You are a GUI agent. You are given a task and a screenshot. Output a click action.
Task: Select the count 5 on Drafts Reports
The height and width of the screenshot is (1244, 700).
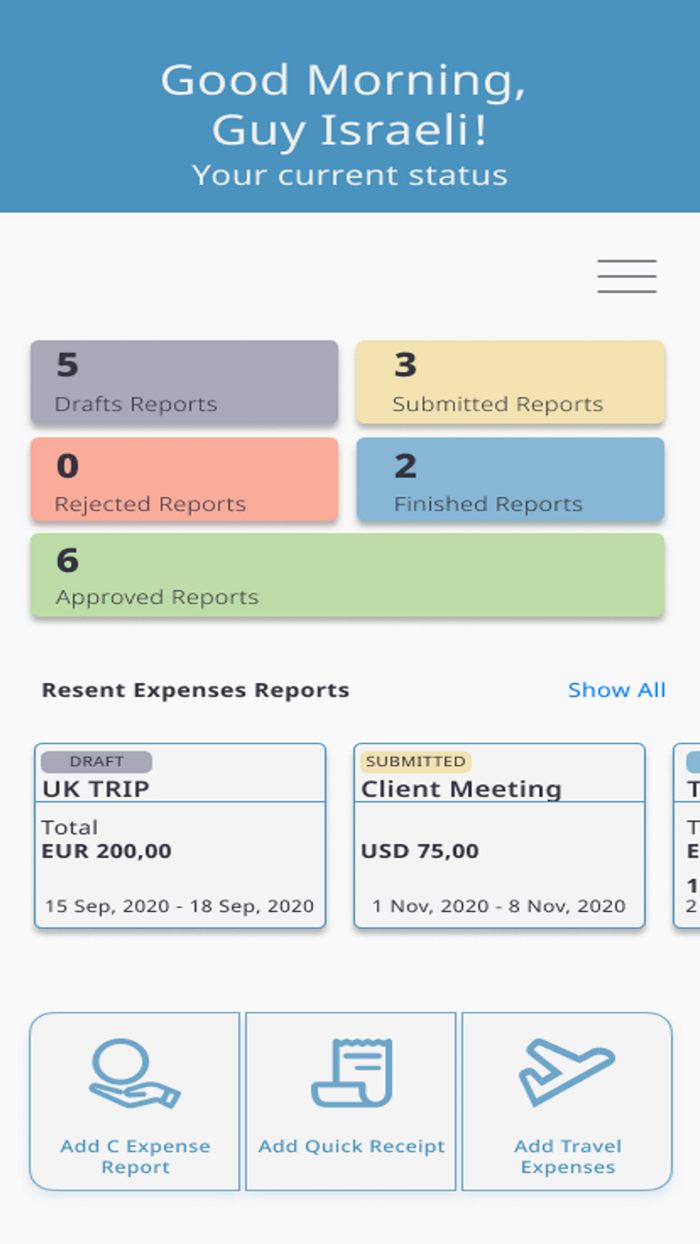coord(68,366)
